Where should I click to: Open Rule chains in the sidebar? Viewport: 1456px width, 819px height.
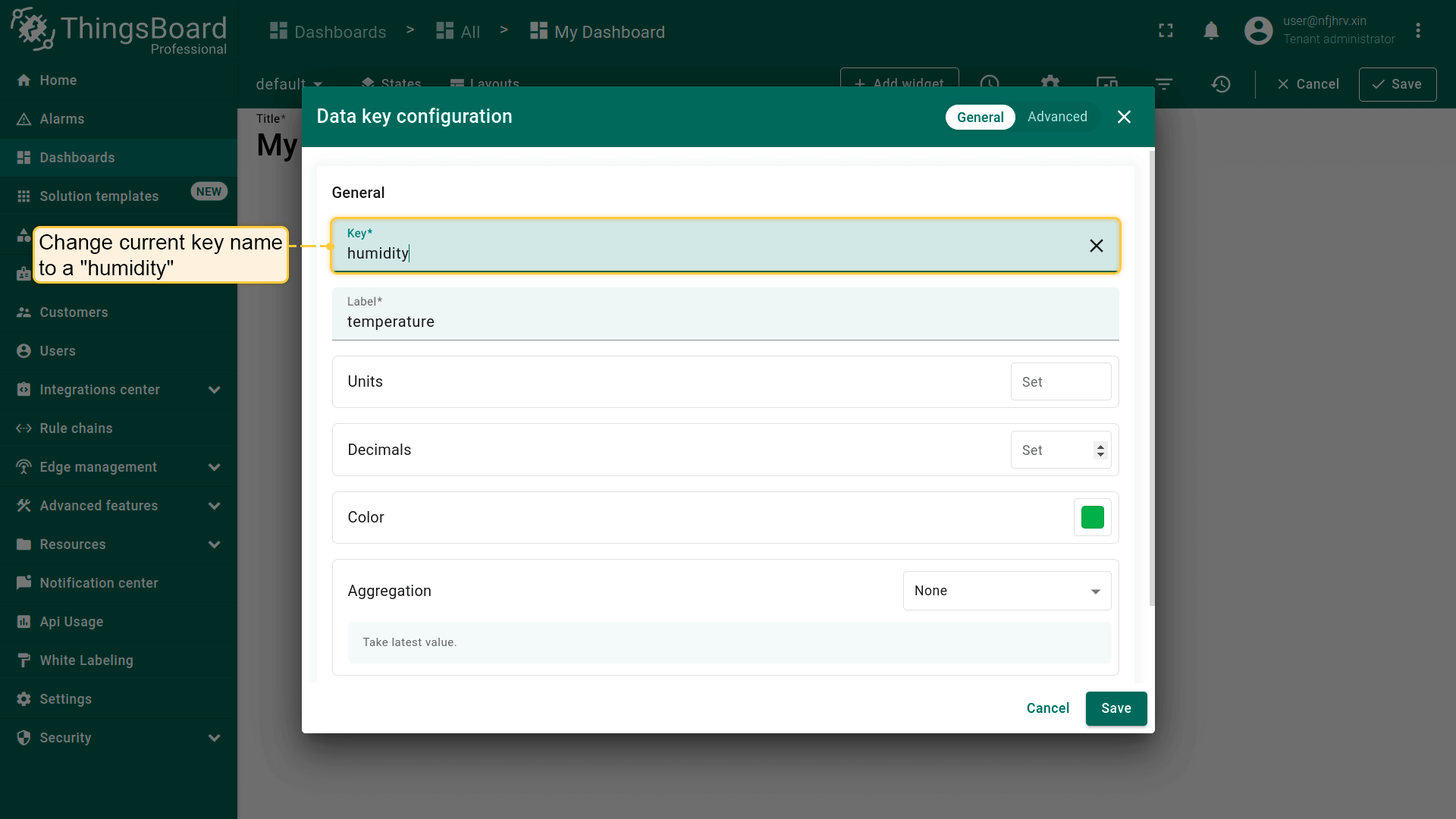[76, 428]
